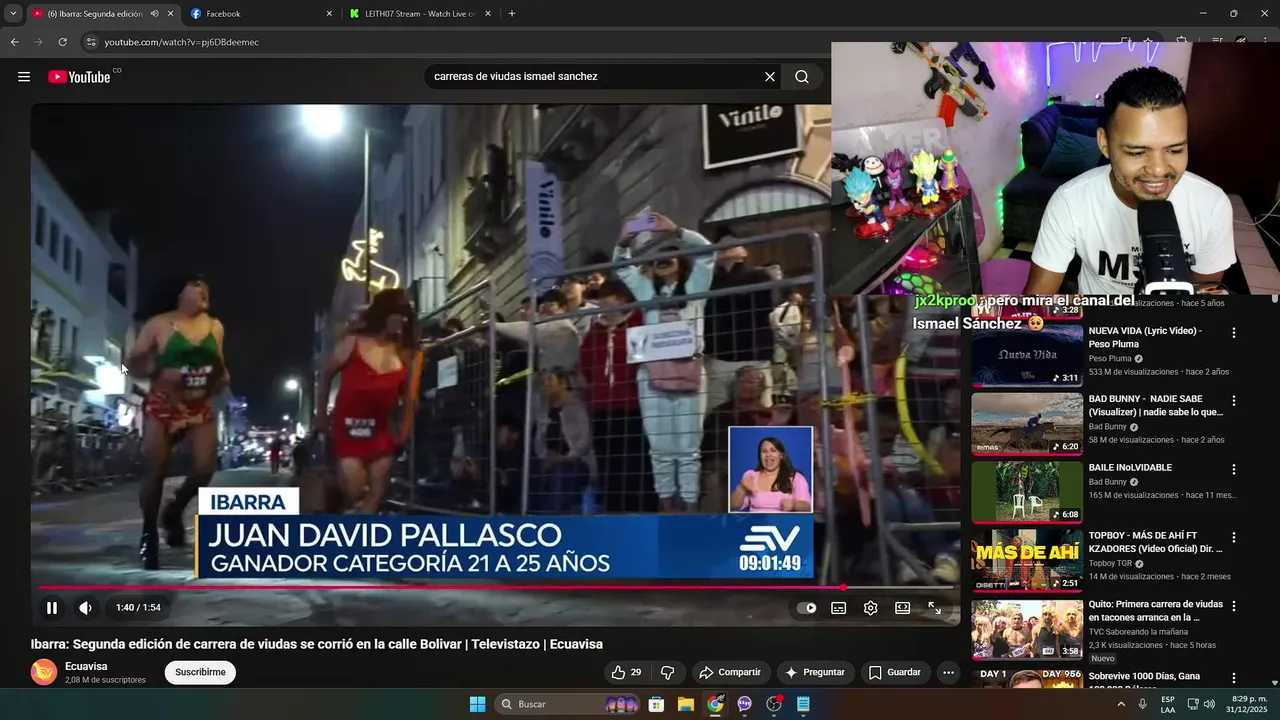Screen dimensions: 1280x720
Task: Open options for TOPBOY MÁS DE AHÍ video
Action: (x=1234, y=538)
